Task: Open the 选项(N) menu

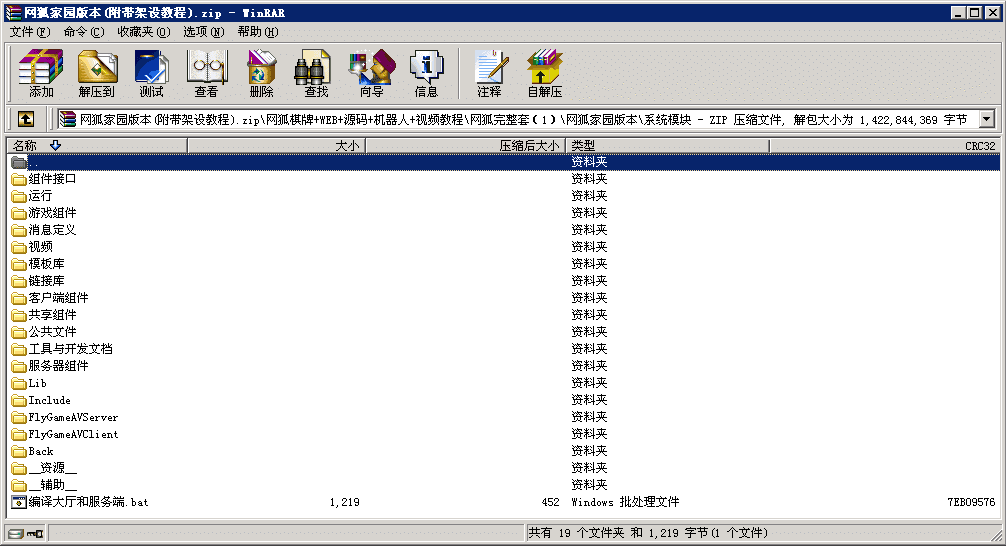Action: (203, 31)
